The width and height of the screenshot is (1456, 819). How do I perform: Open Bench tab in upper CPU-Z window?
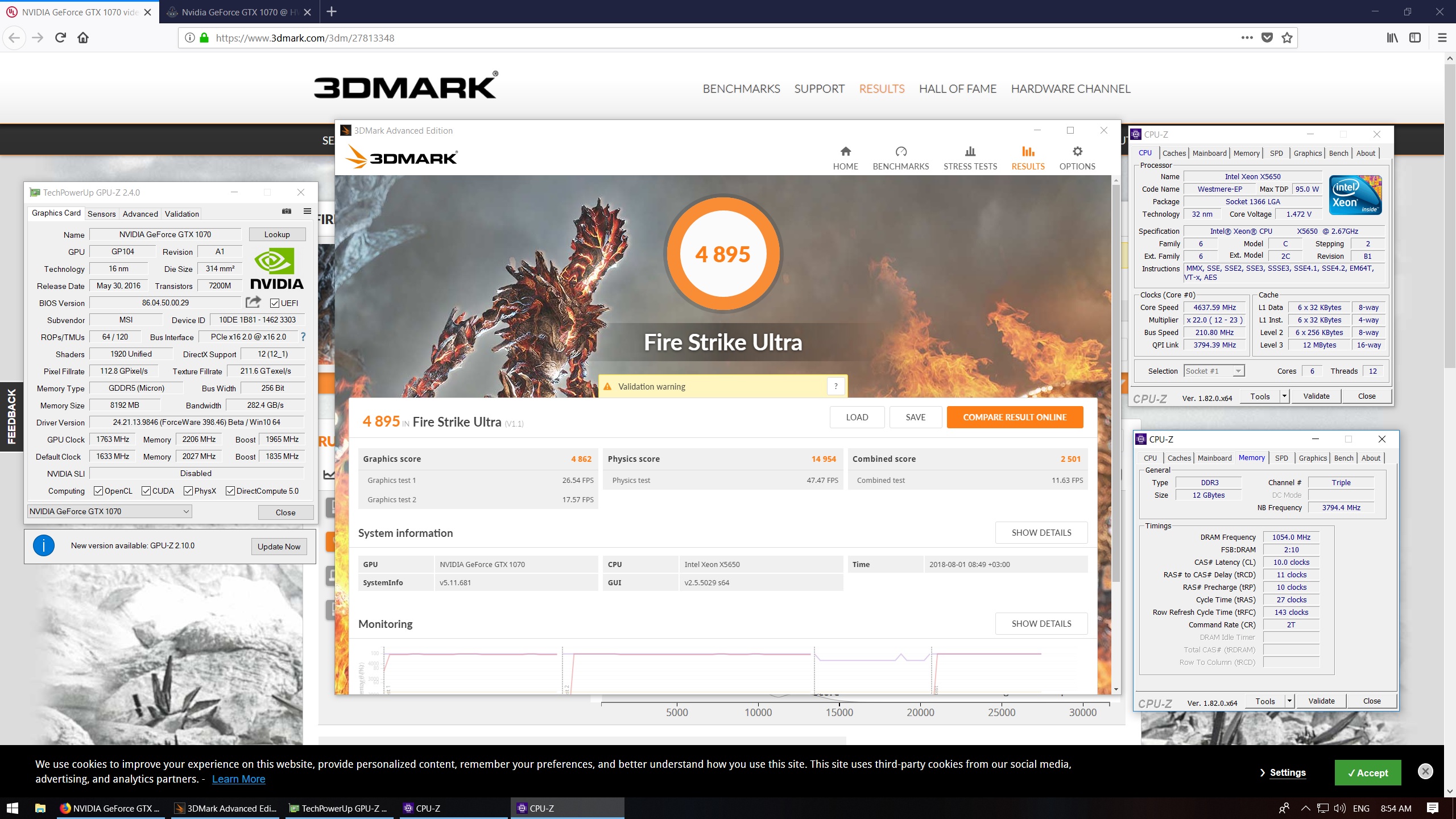[1338, 153]
